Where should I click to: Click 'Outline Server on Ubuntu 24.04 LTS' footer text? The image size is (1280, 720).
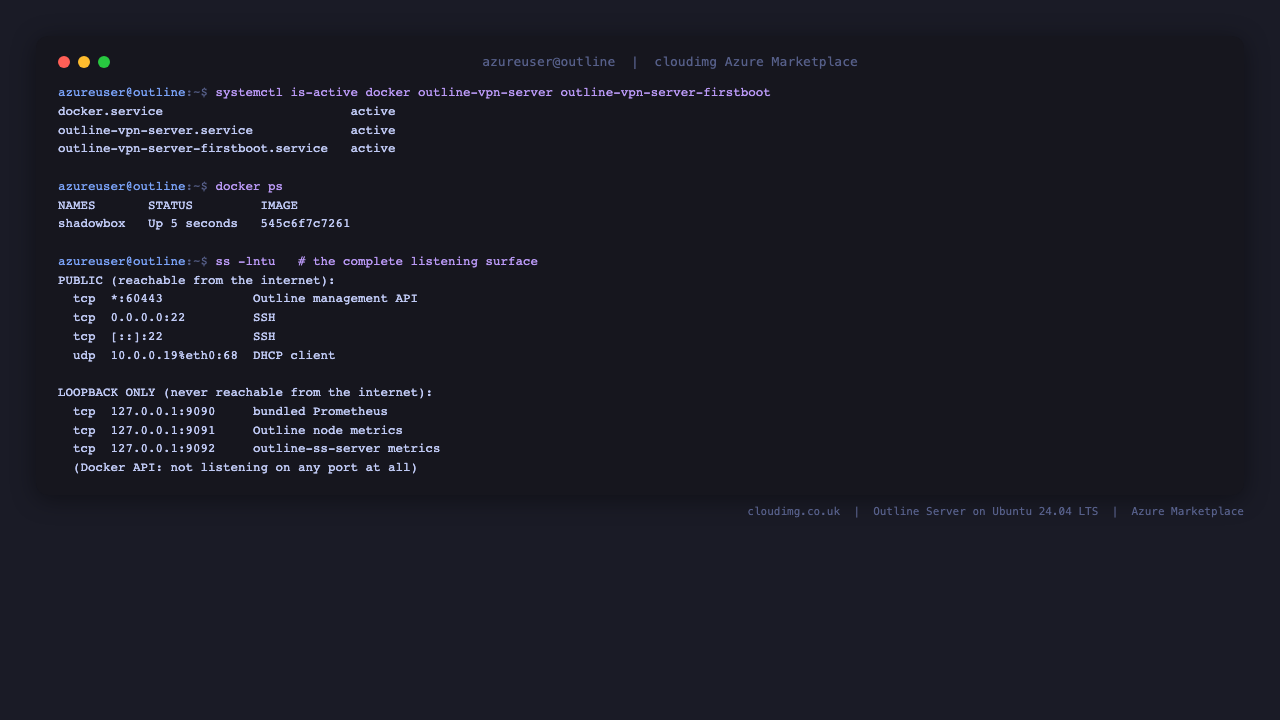coord(985,512)
